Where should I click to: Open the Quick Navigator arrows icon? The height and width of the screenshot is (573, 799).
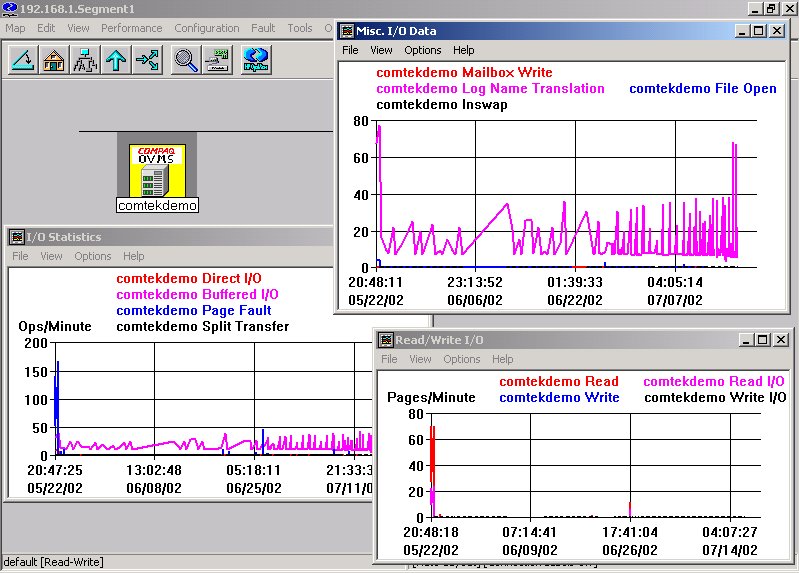pos(147,60)
